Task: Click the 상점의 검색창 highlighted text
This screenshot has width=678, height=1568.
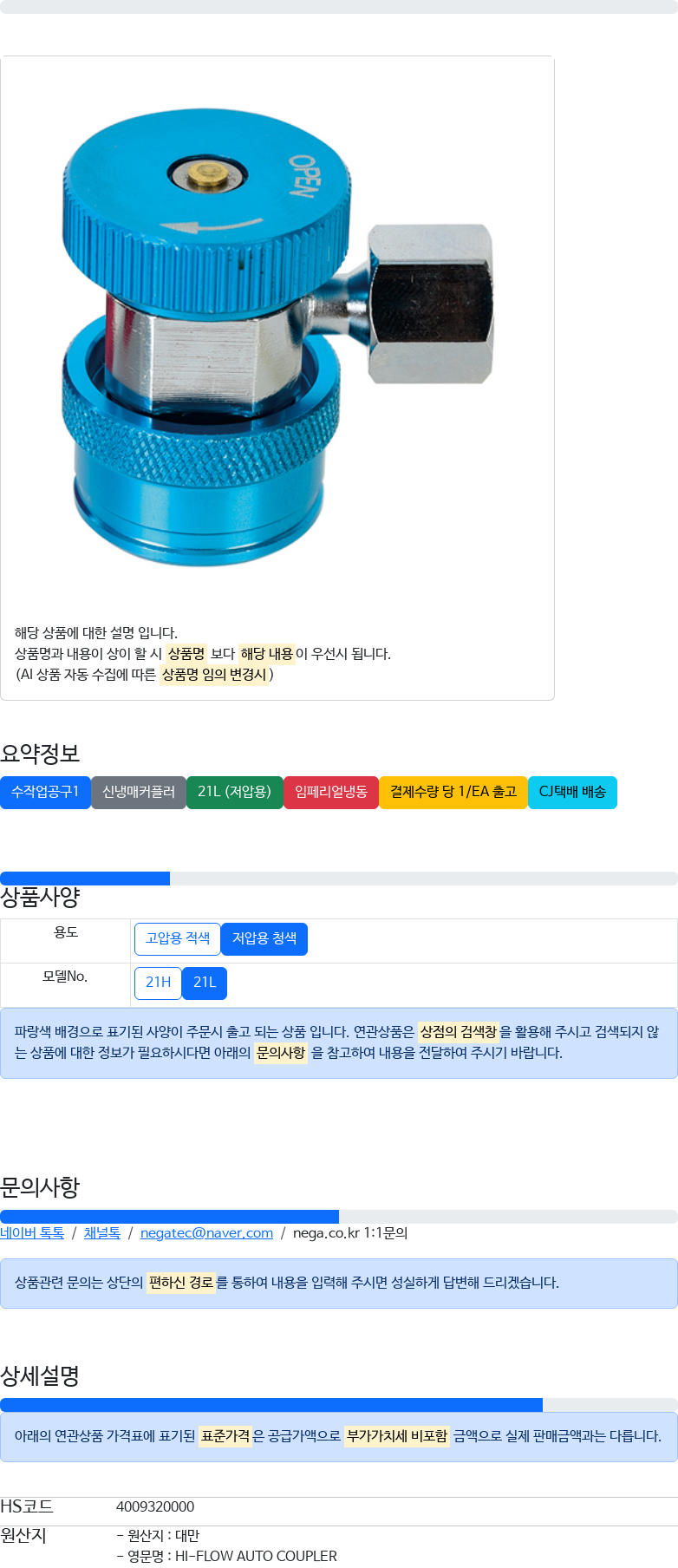Action: [458, 1032]
